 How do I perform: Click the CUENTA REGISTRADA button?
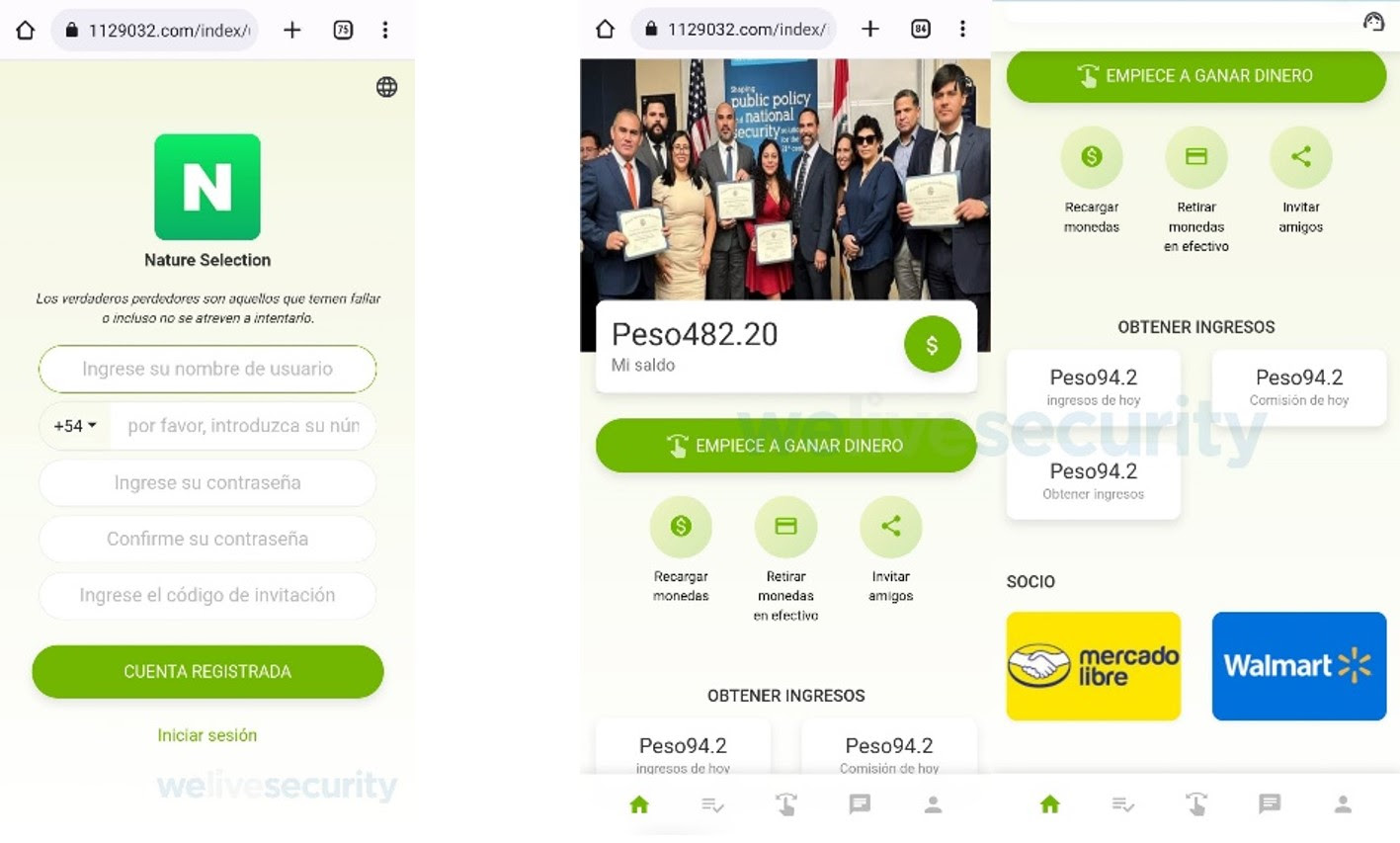pos(207,672)
